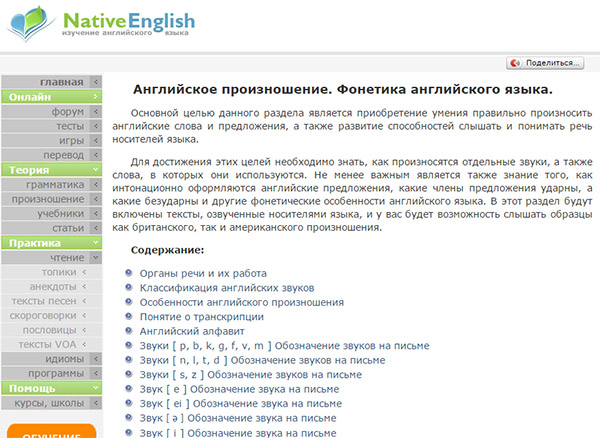The height and width of the screenshot is (438, 600).
Task: Click arrow icon beside игры
Action: 95,141
